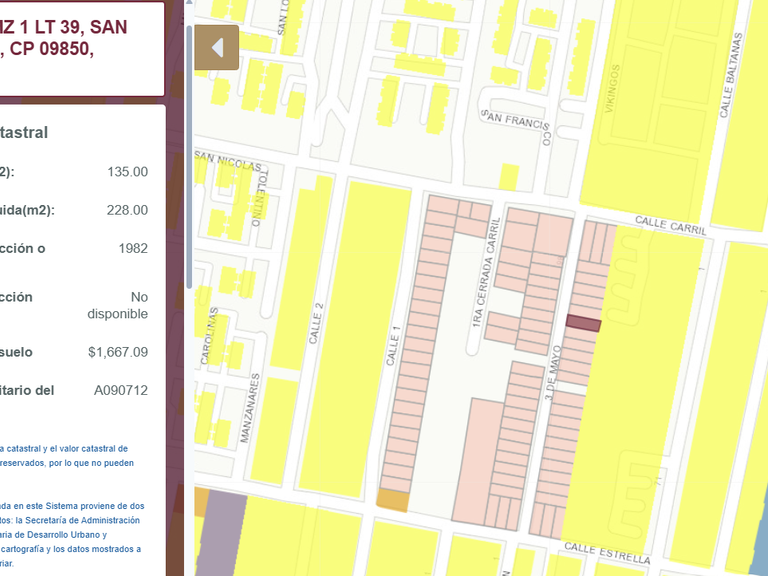Select the large yellow block between Calle 2 and Calle 1
The width and height of the screenshot is (768, 576).
(354, 338)
